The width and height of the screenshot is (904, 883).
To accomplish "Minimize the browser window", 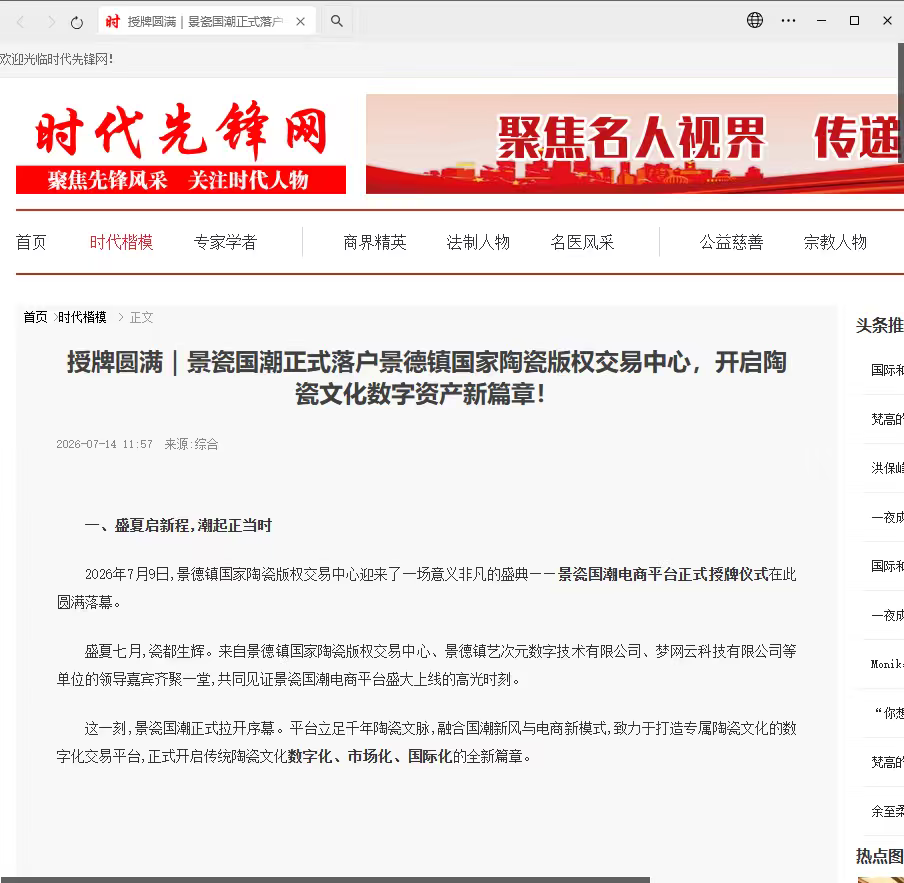I will point(822,21).
